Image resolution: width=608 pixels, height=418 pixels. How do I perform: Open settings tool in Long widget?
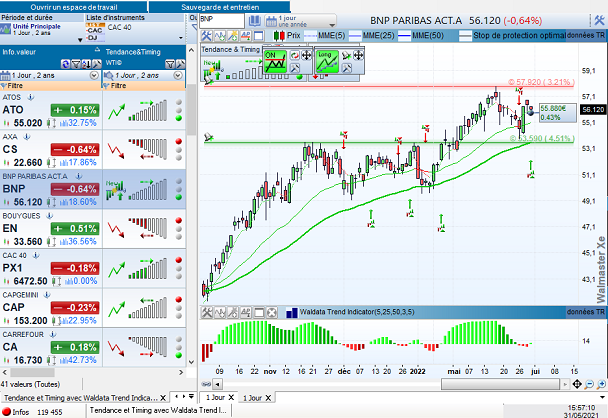(x=347, y=68)
